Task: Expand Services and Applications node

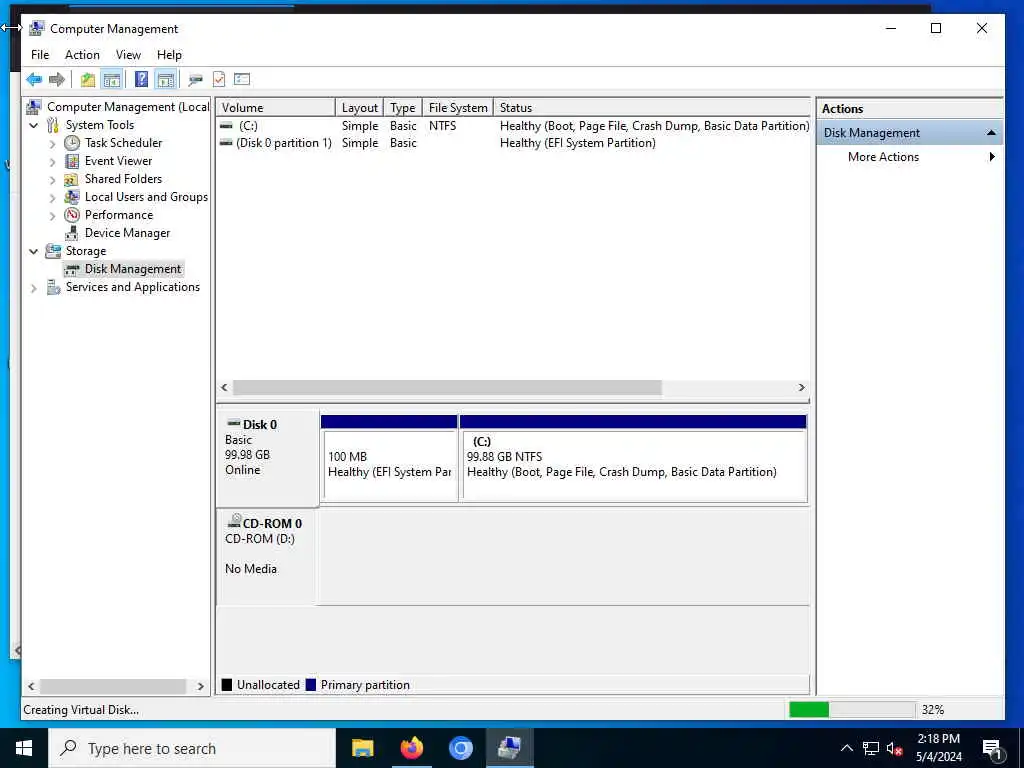Action: (34, 288)
